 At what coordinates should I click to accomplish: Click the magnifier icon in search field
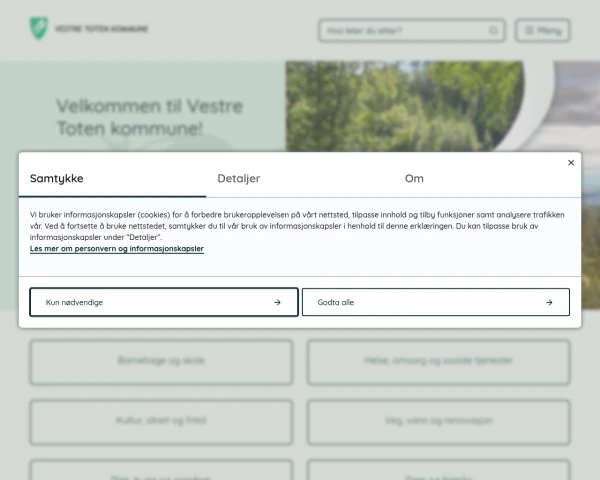click(x=493, y=30)
